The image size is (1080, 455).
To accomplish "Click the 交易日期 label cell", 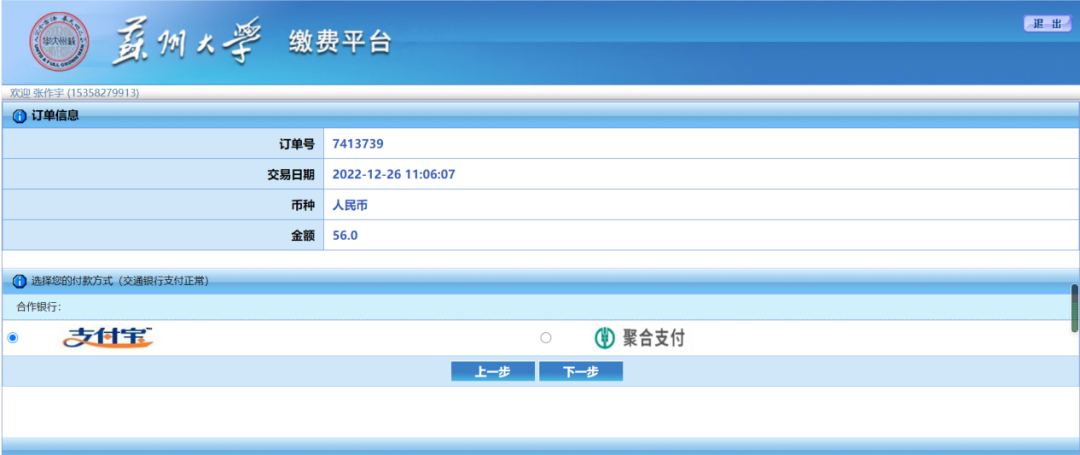I will click(163, 174).
